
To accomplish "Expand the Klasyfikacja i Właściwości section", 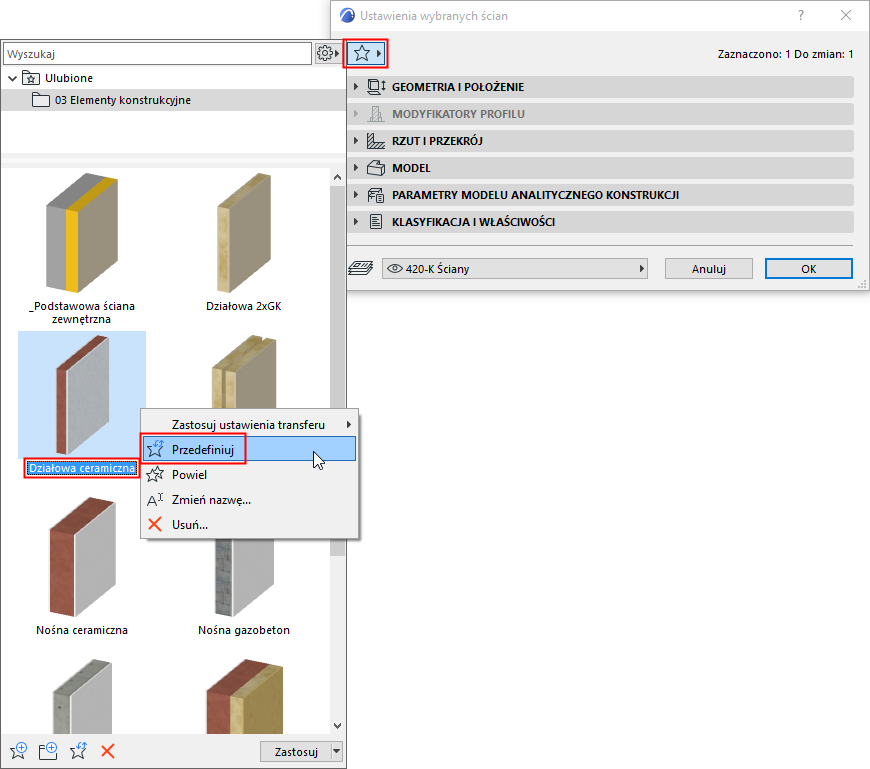I will 357,222.
